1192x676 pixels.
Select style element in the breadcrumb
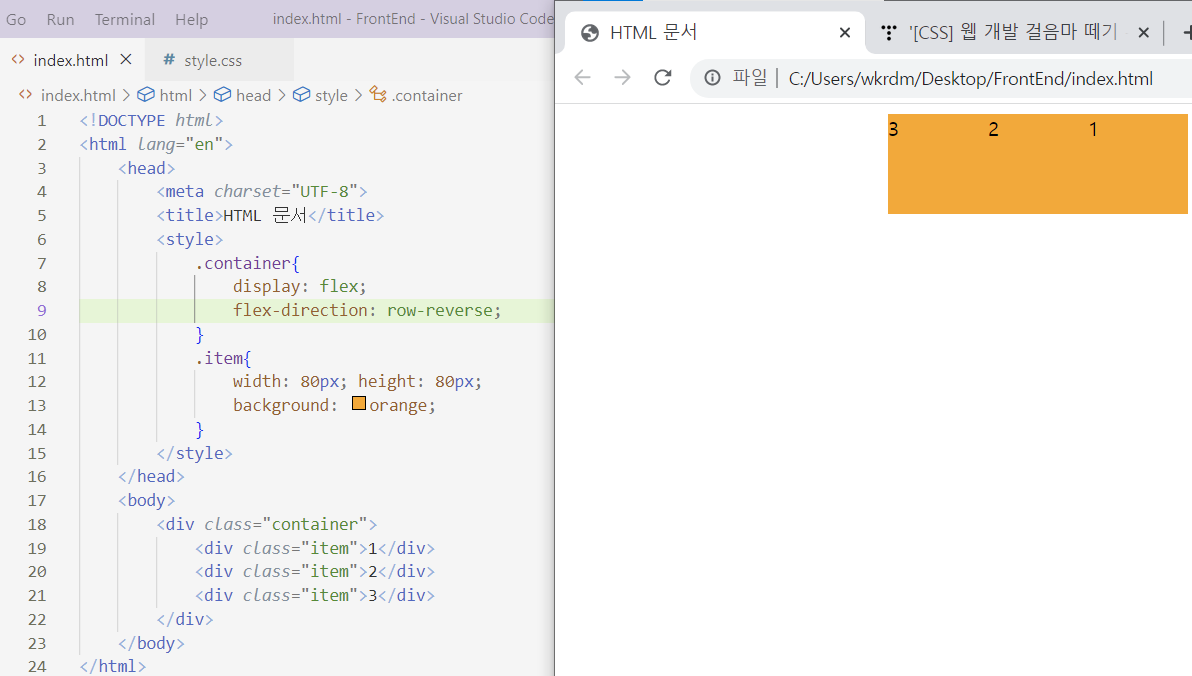click(x=331, y=95)
